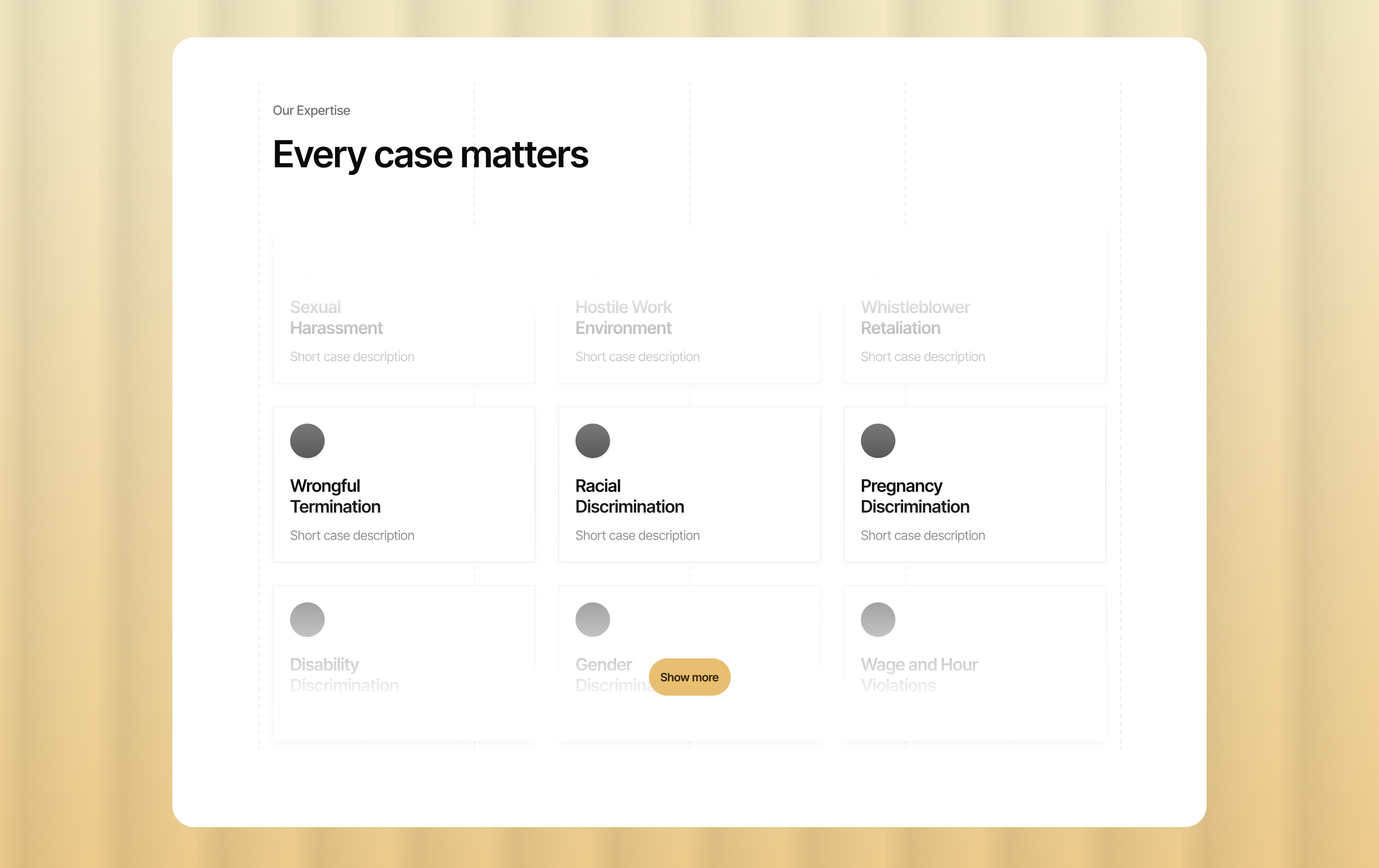
Task: Click the Wrongful Termination heading
Action: (335, 496)
